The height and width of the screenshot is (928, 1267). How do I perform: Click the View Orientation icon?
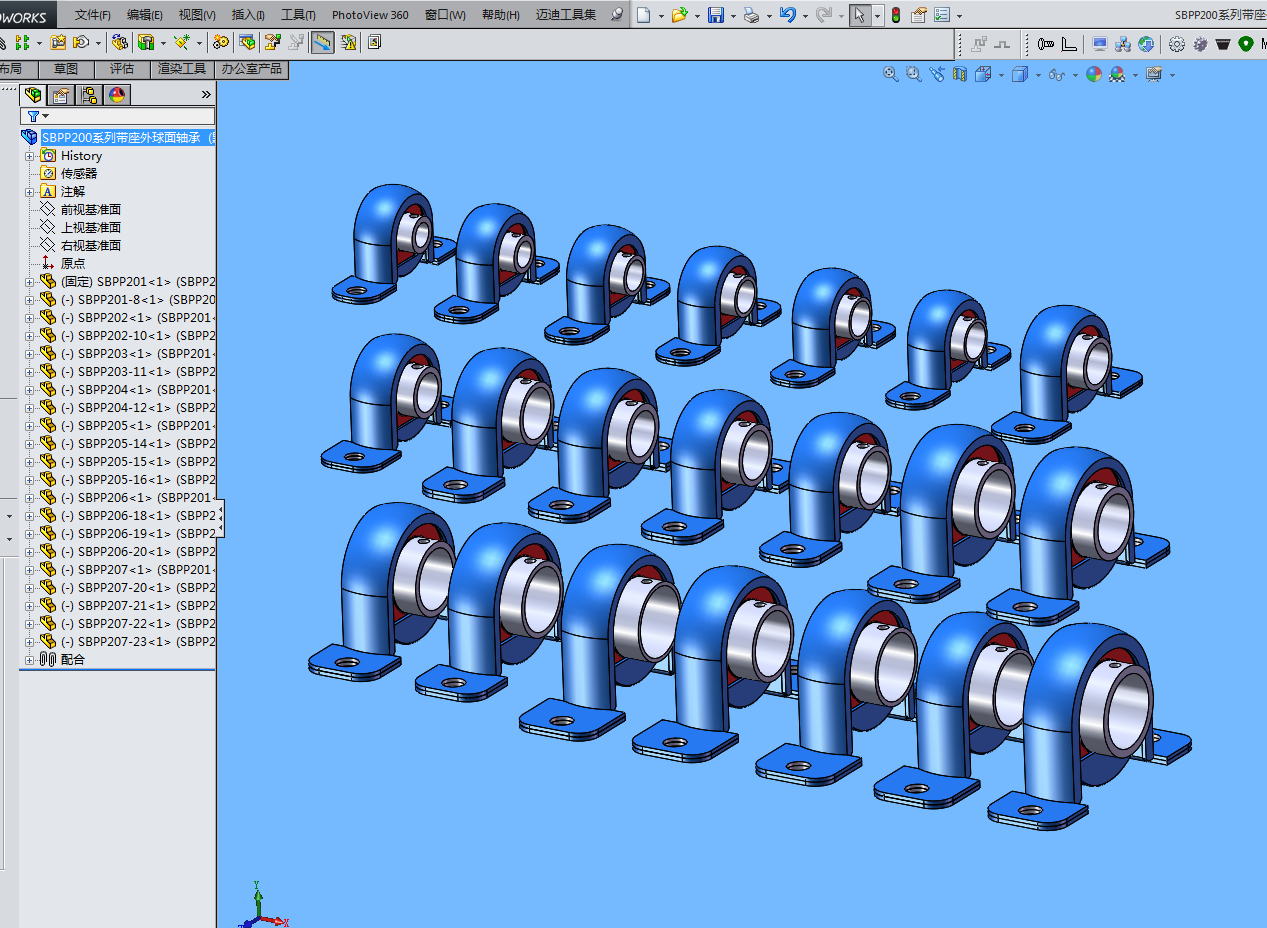[983, 74]
